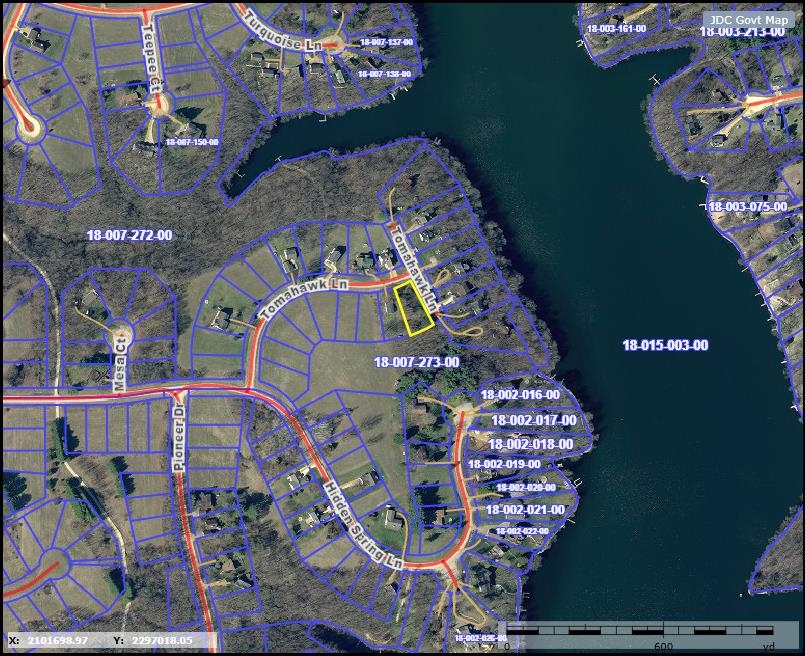Viewport: 805px width, 656px height.
Task: Select parcel label 18-007-138-00
Action: pyautogui.click(x=384, y=74)
